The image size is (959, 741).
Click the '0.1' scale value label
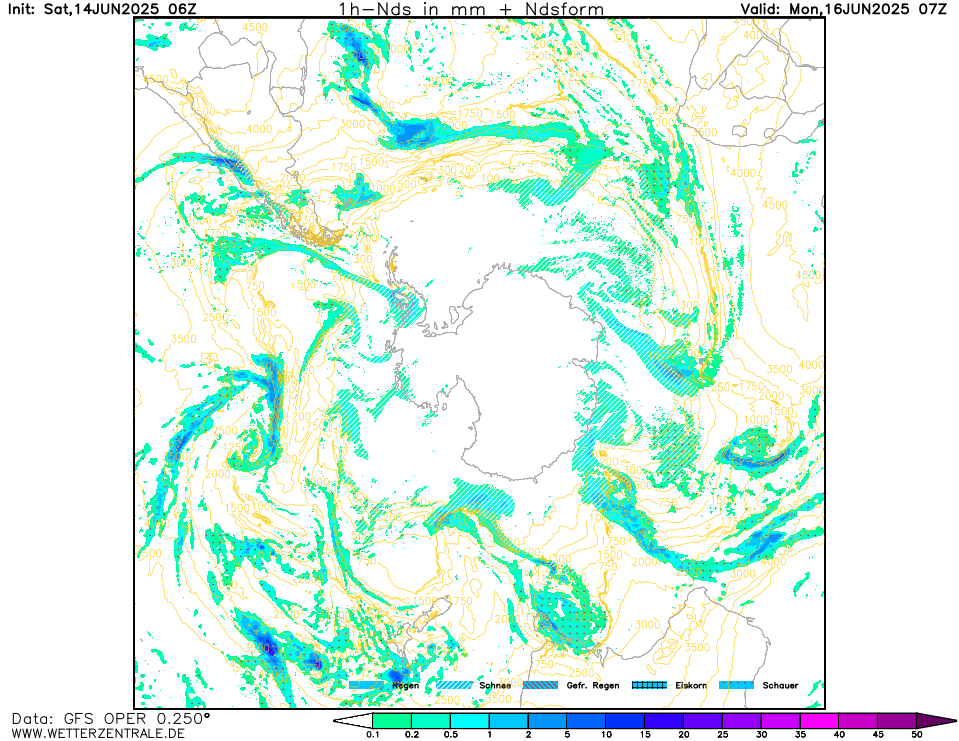(372, 735)
